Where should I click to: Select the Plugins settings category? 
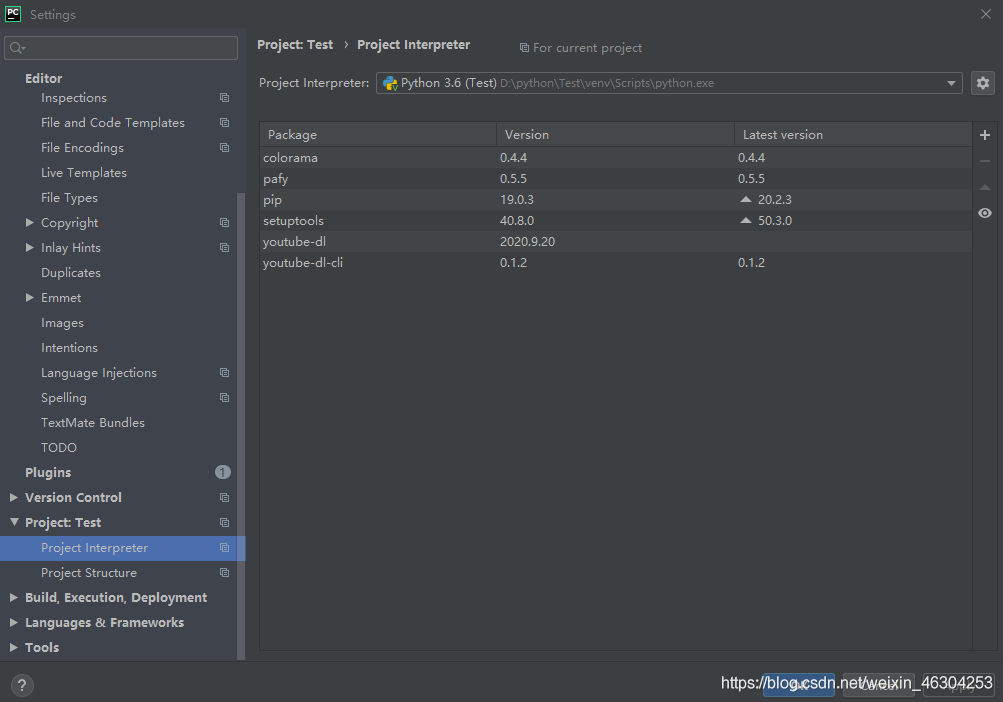(48, 473)
